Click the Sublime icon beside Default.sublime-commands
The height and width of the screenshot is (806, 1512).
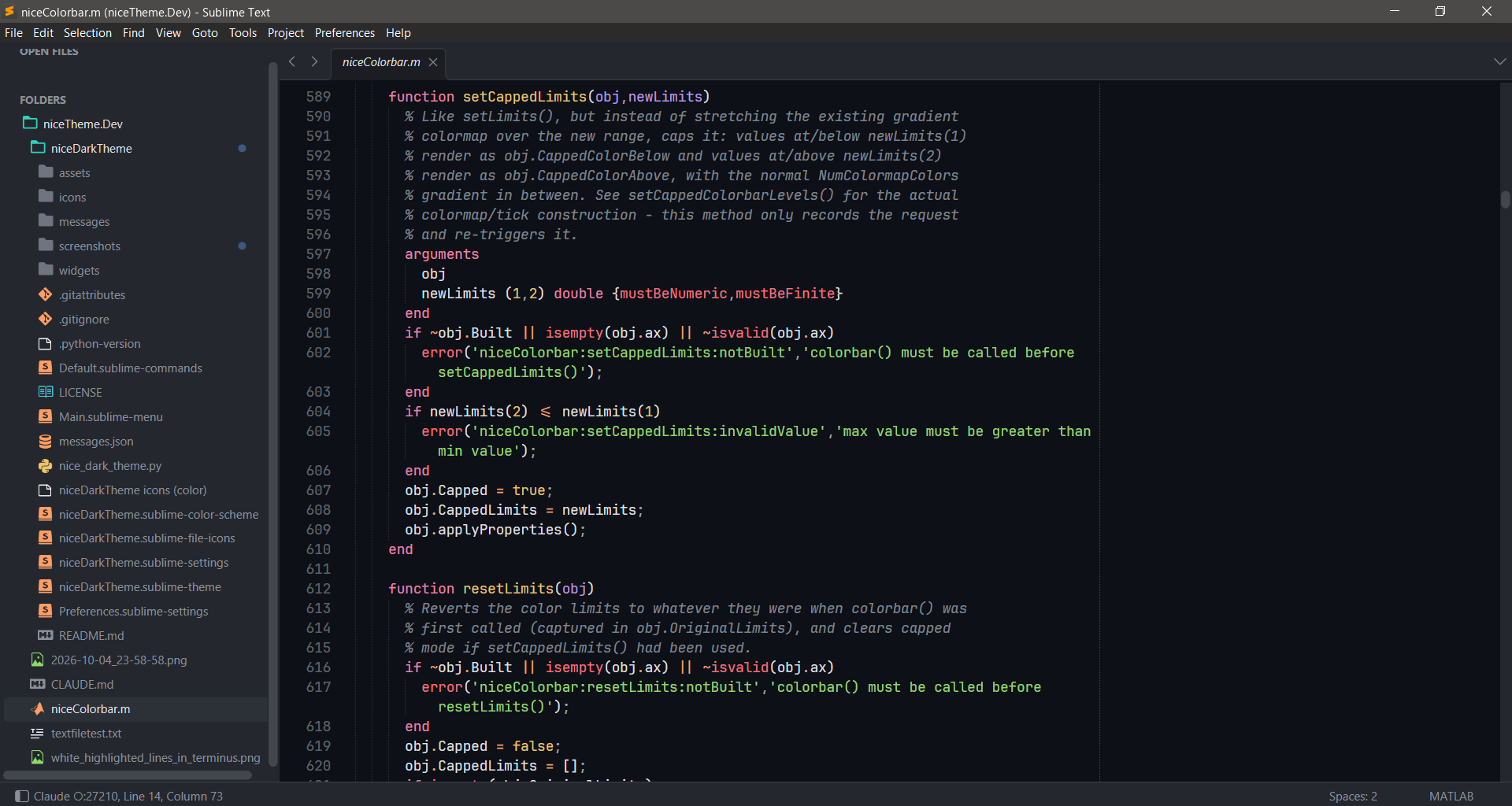pyautogui.click(x=46, y=368)
